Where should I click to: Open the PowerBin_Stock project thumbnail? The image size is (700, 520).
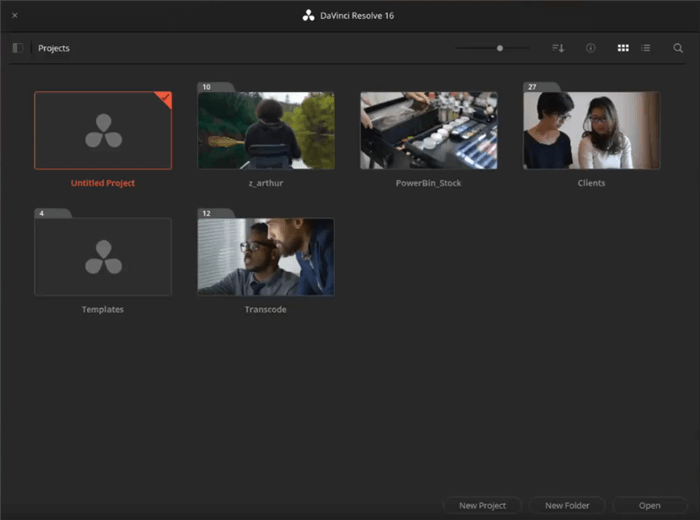429,131
